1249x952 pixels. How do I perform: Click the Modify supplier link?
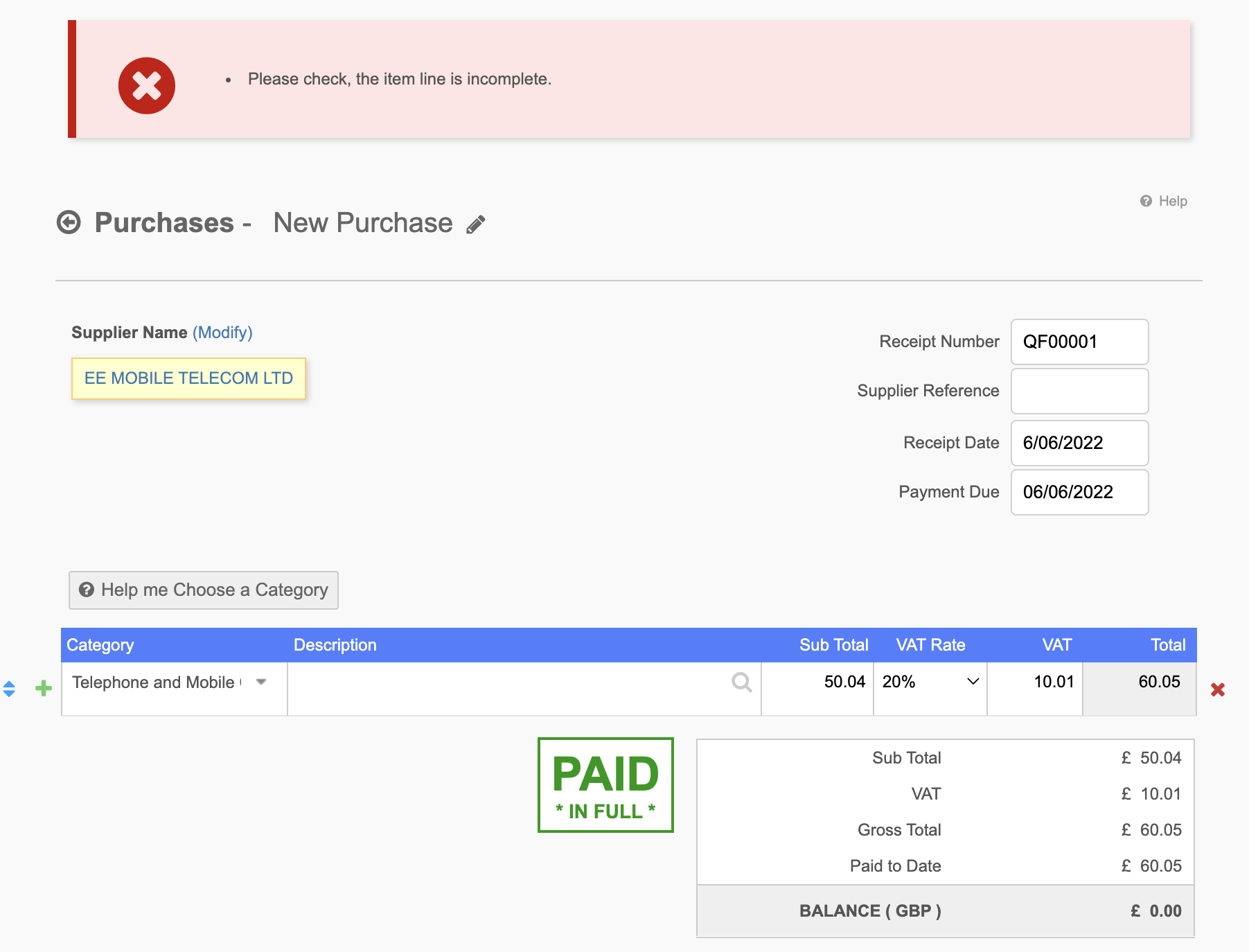(222, 333)
